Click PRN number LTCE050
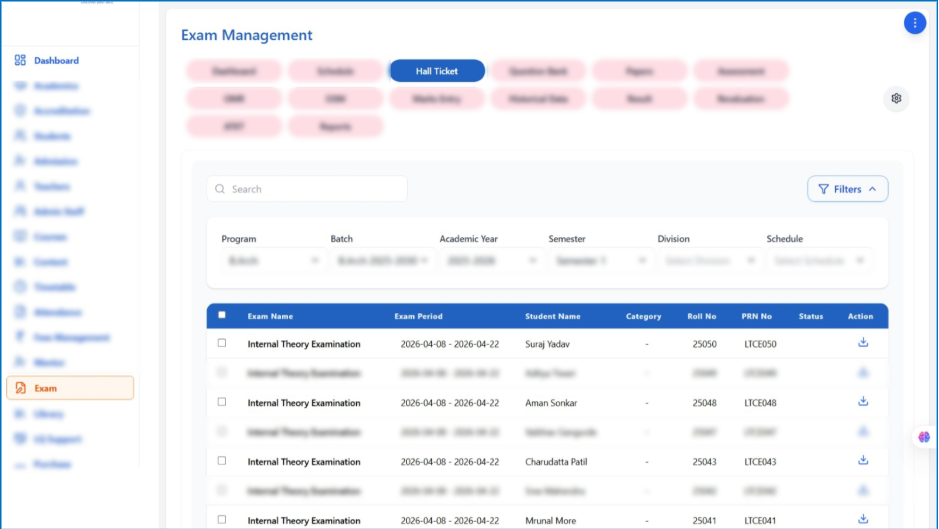The height and width of the screenshot is (529, 939). (760, 344)
